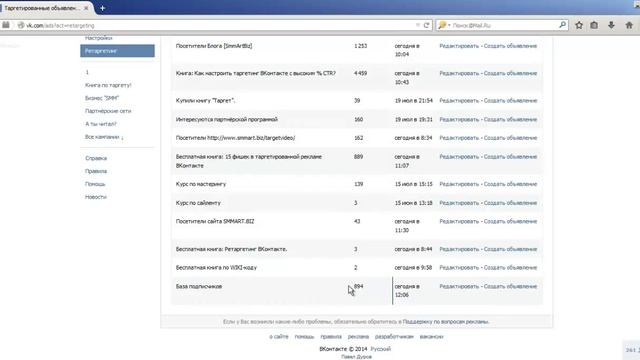Create ad for Интересуются партнёрской программой

pos(510,120)
